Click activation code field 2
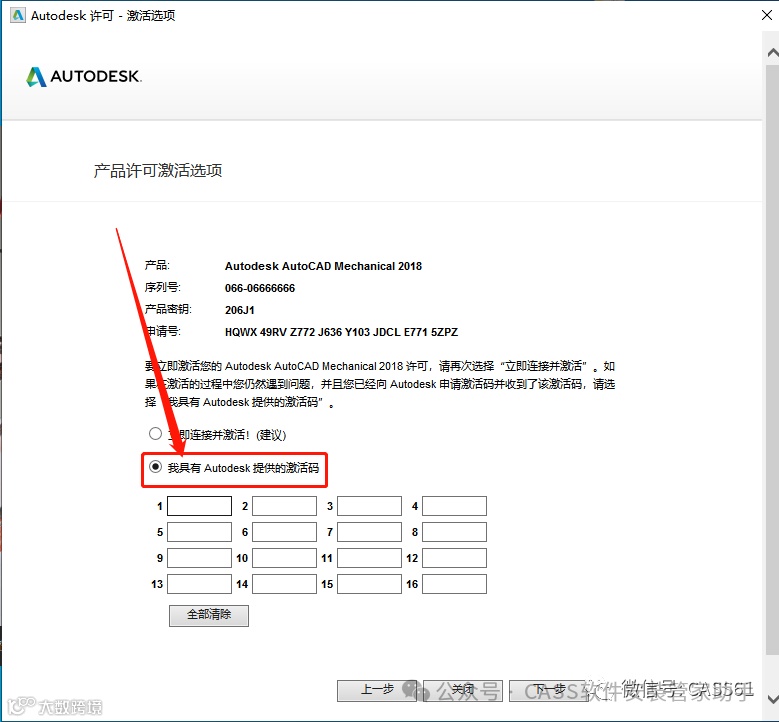 point(284,506)
